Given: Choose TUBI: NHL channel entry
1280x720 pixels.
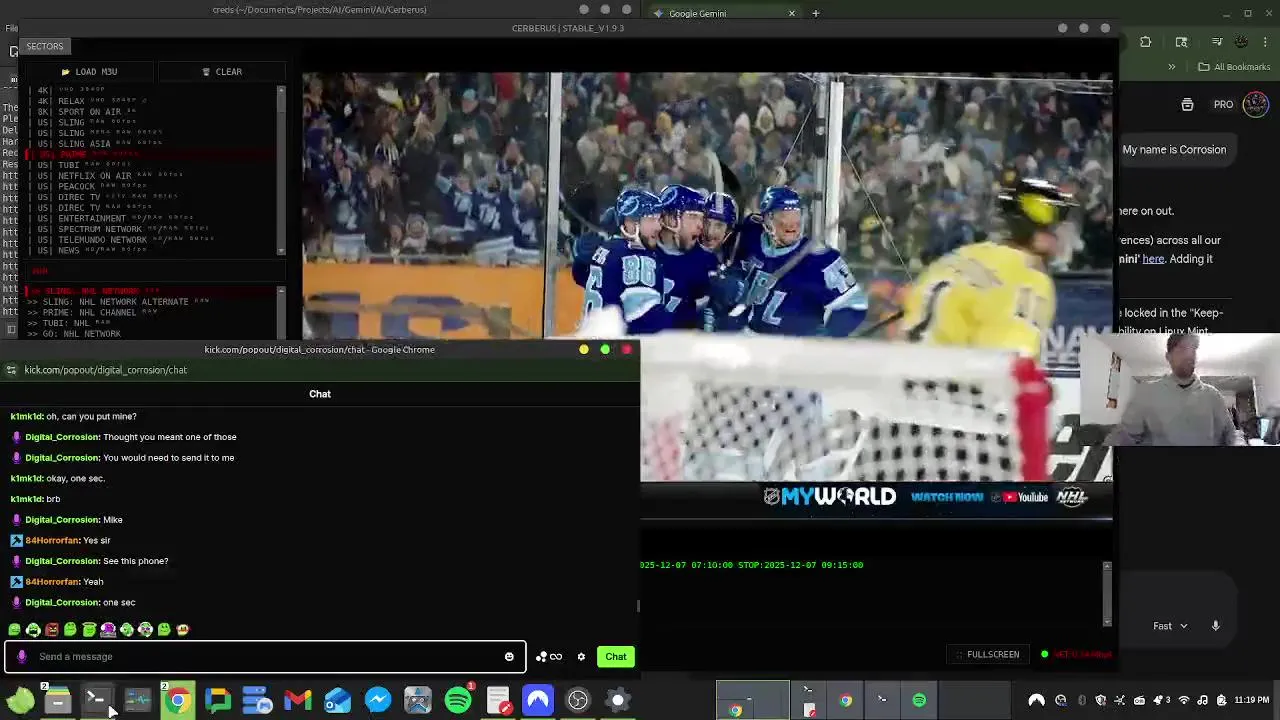Looking at the screenshot, I should 150,323.
